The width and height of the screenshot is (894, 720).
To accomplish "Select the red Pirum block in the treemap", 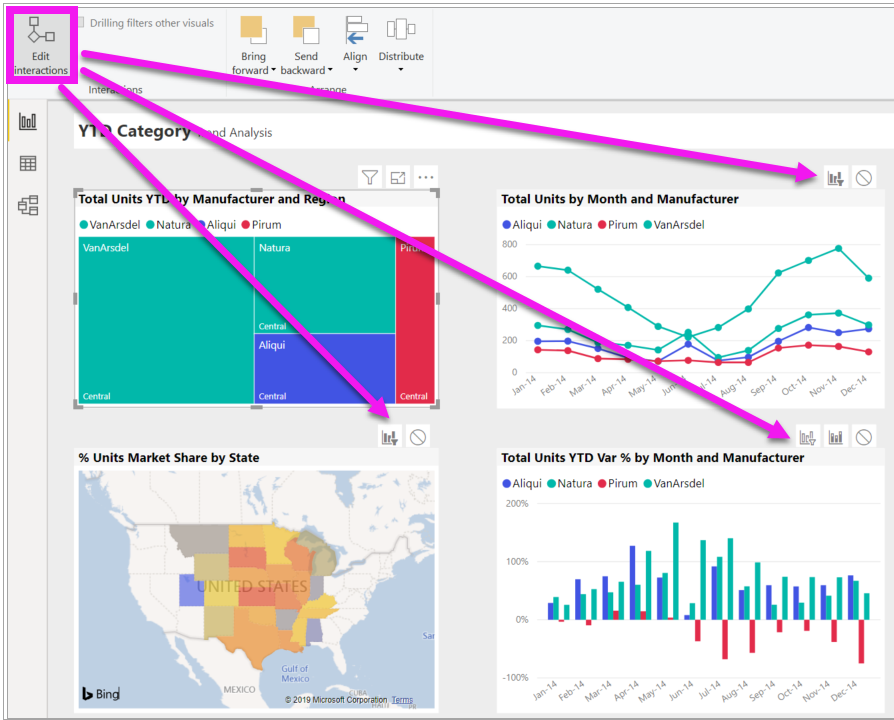I will tap(415, 320).
